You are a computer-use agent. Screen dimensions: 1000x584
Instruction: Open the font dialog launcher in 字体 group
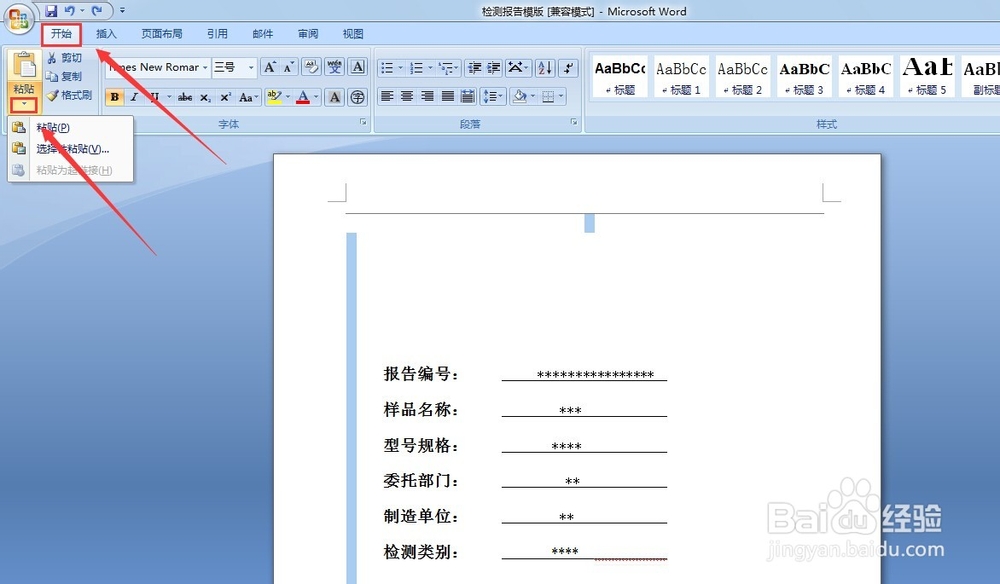coord(363,122)
